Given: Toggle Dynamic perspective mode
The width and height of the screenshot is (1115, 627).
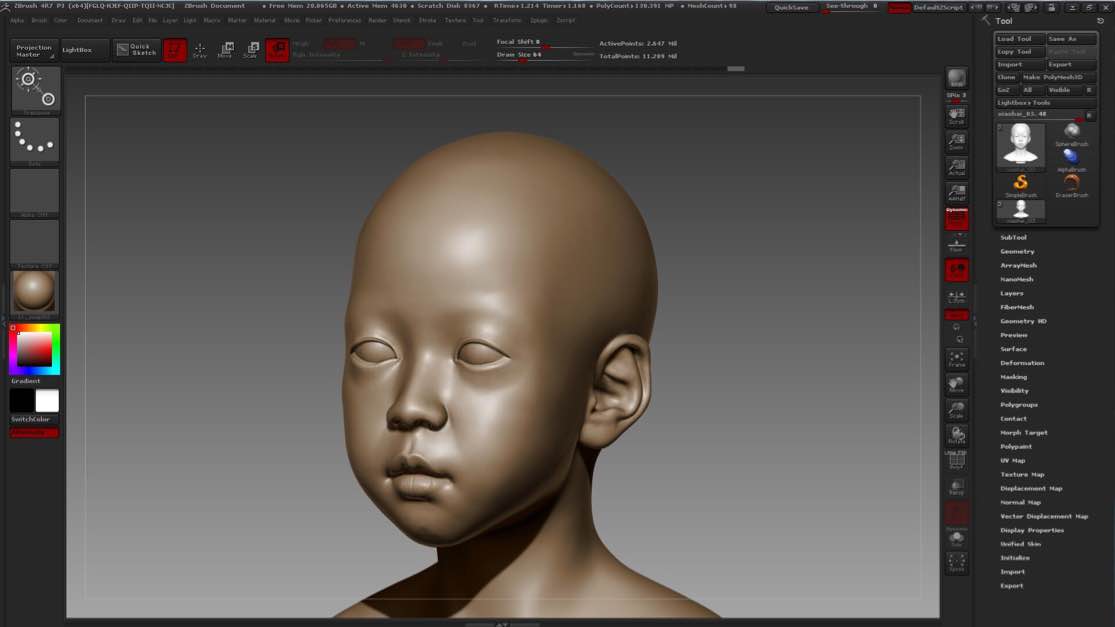Looking at the screenshot, I should 957,217.
